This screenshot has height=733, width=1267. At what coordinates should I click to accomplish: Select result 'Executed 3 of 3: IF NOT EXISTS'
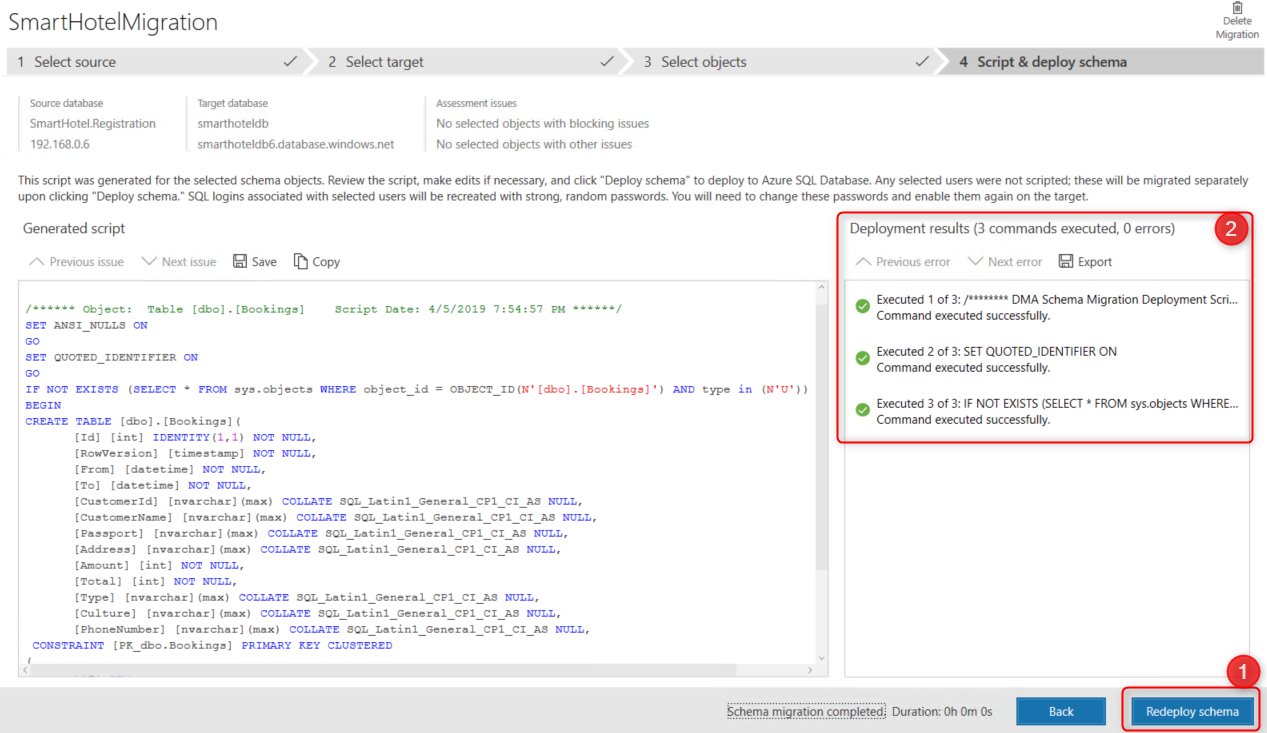[1047, 411]
